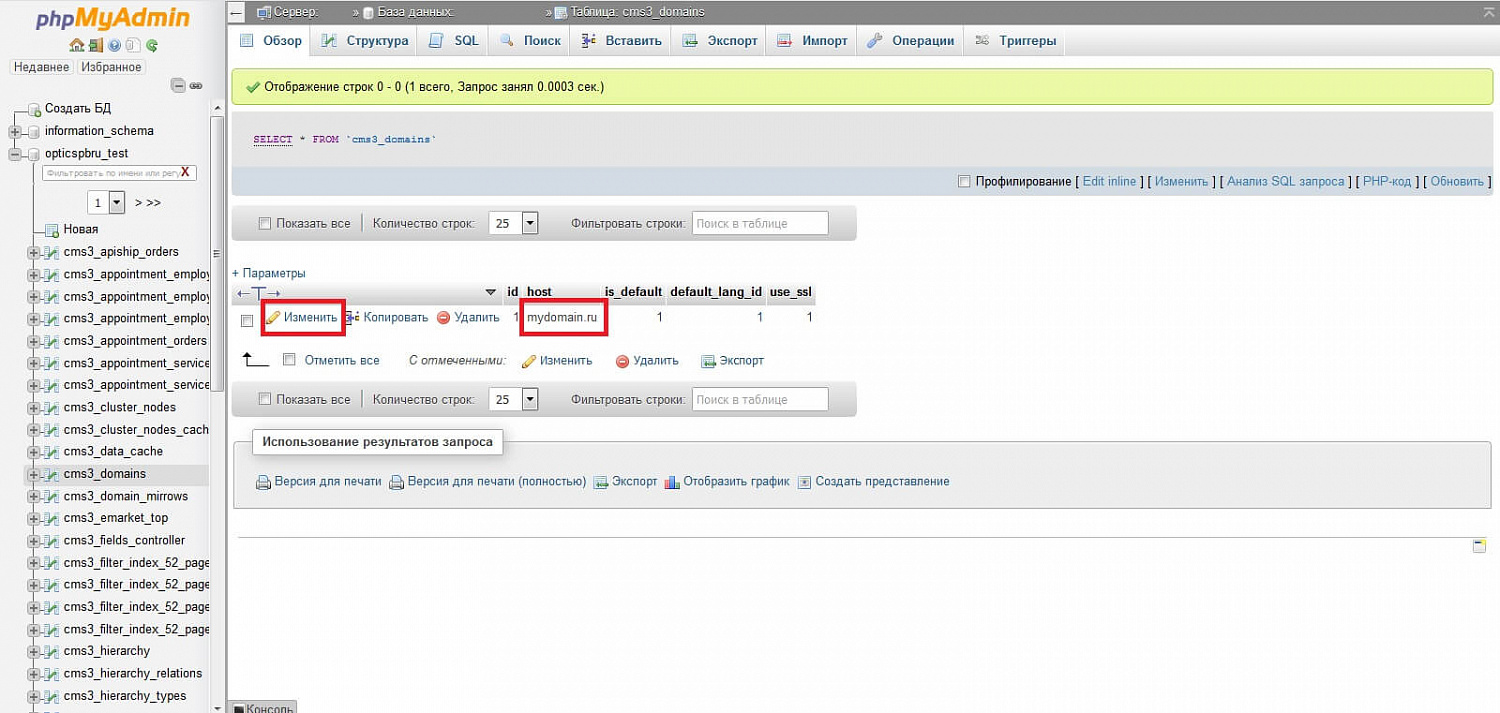The width and height of the screenshot is (1500, 713).
Task: Tick the checkbox of the mydomain.ru row
Action: 247,320
